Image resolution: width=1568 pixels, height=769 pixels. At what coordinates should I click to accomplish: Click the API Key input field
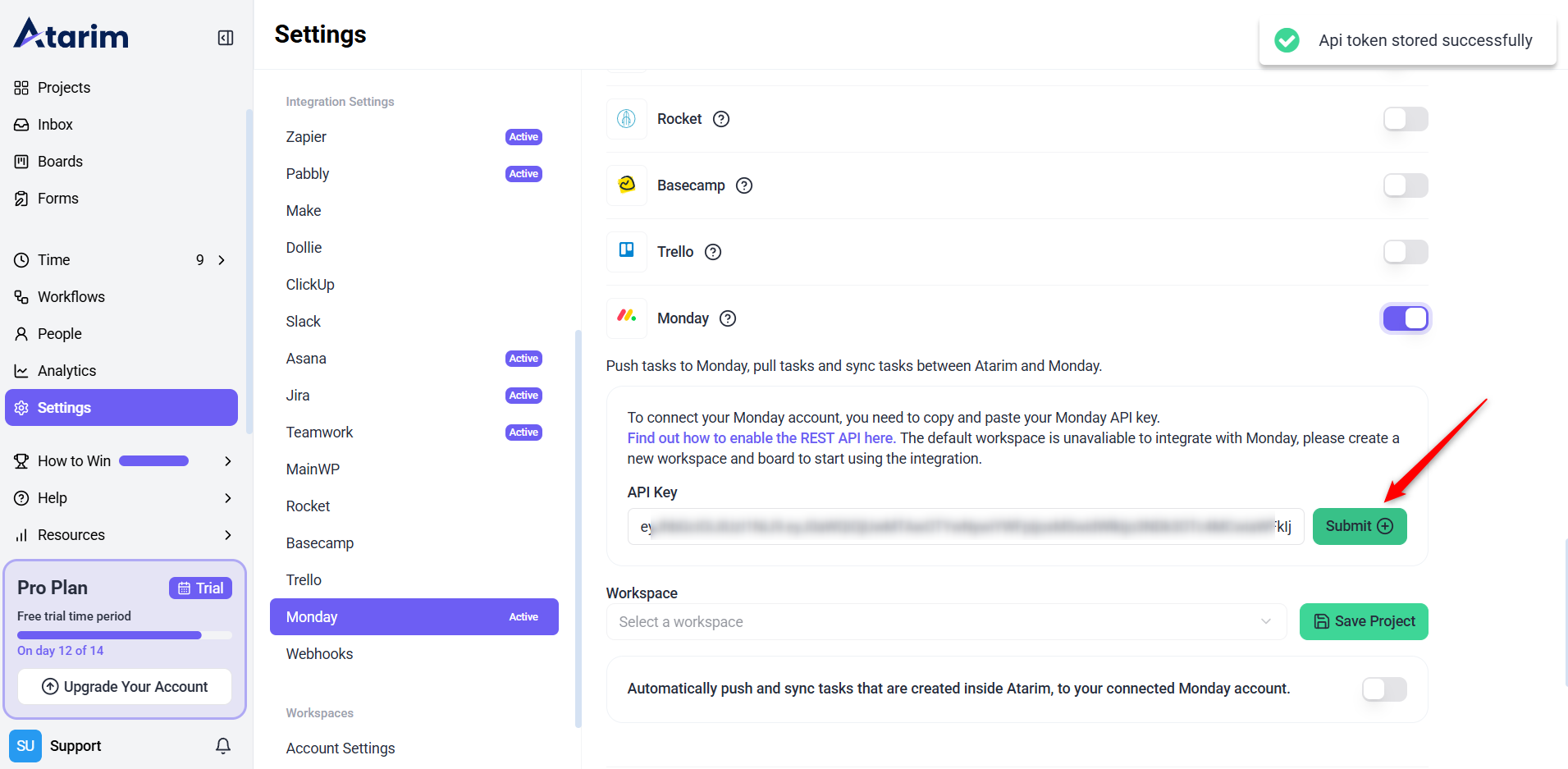[x=964, y=527]
